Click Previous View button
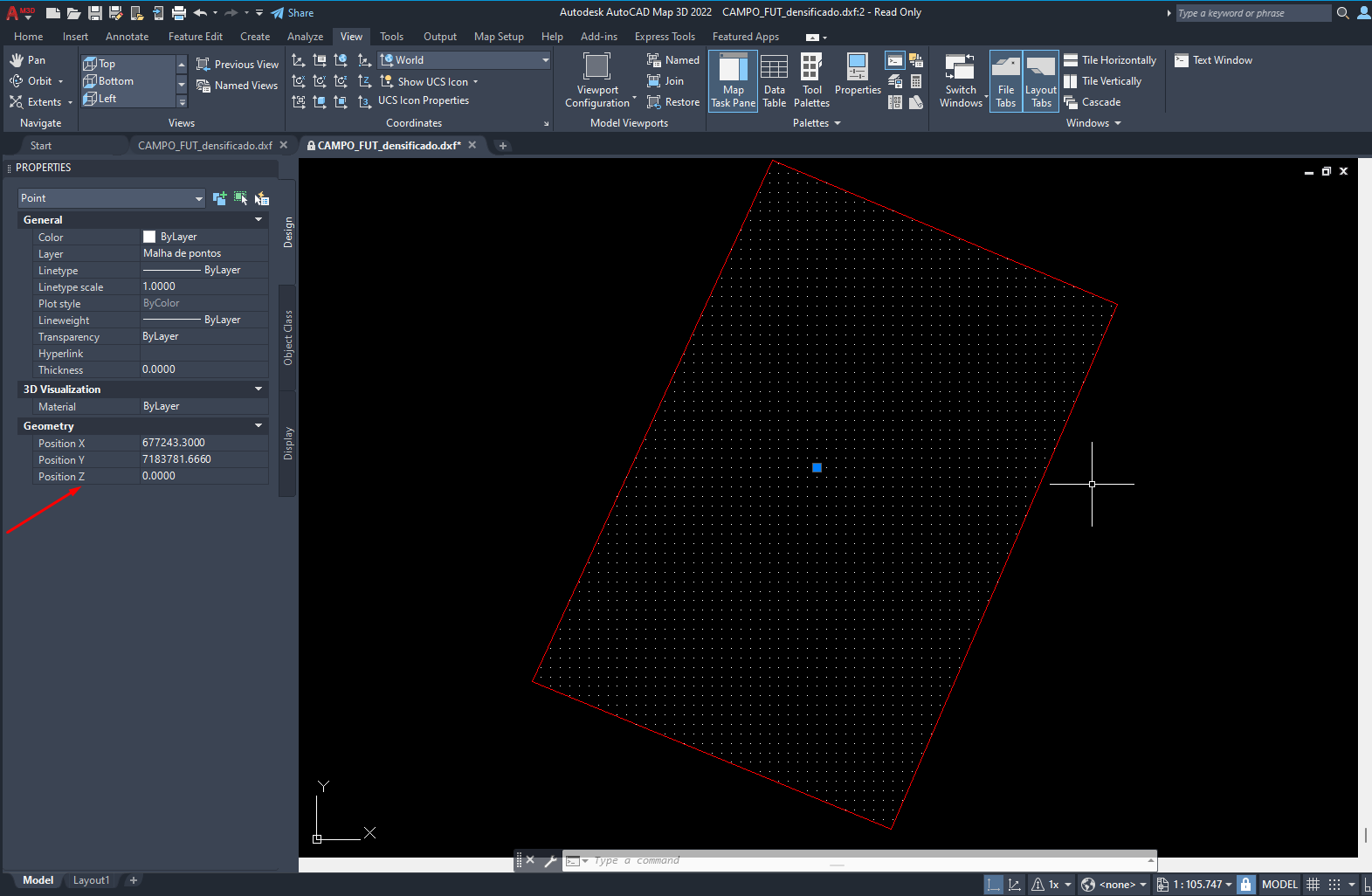Screen dimensions: 1372x896 [238, 65]
